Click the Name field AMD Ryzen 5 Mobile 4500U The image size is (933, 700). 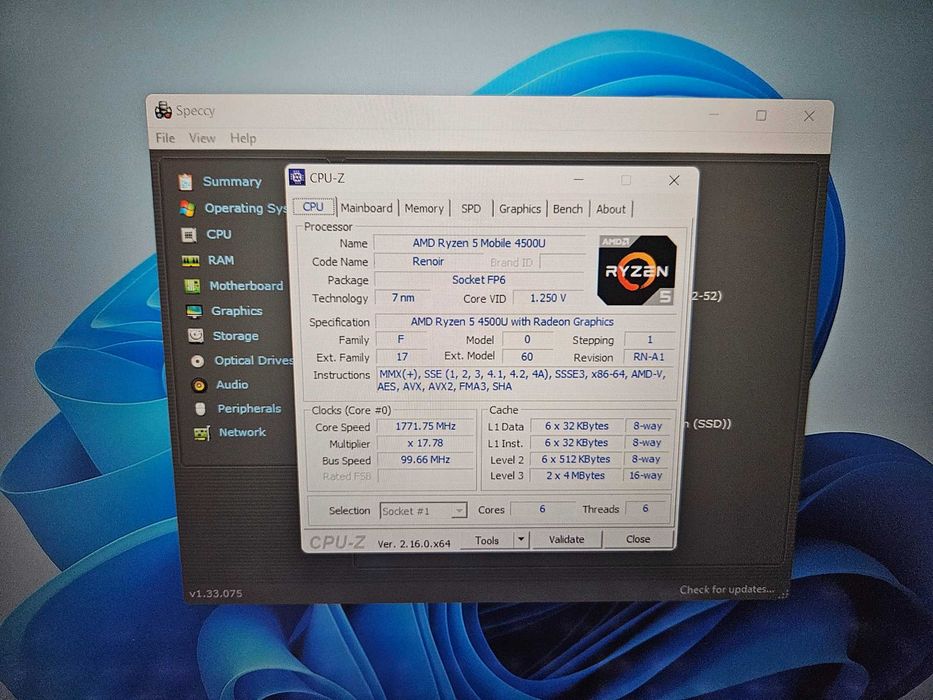tap(480, 243)
